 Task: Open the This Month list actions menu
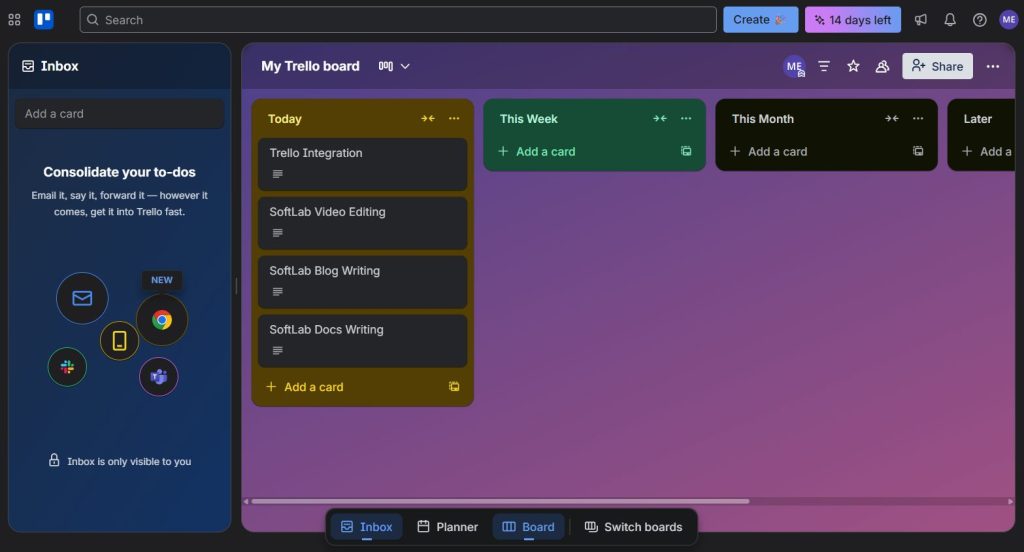point(918,118)
